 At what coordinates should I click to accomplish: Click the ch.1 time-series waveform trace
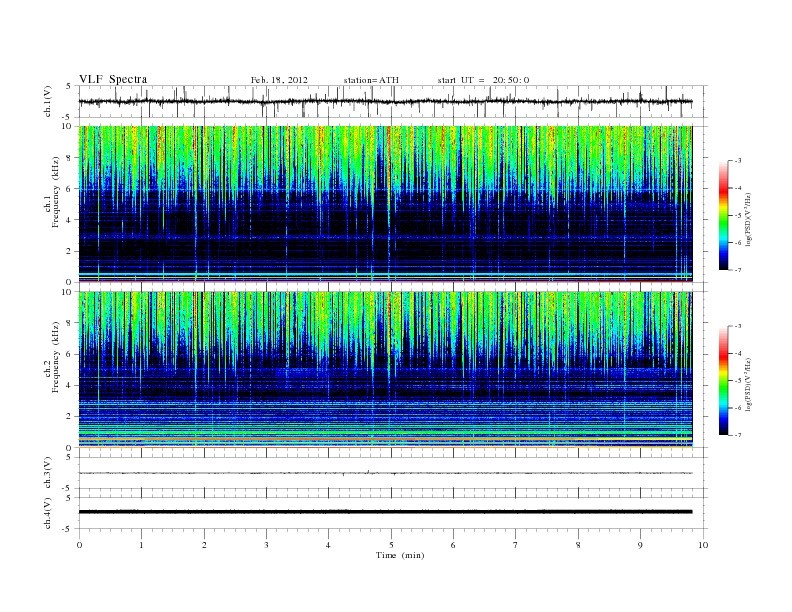pyautogui.click(x=385, y=101)
